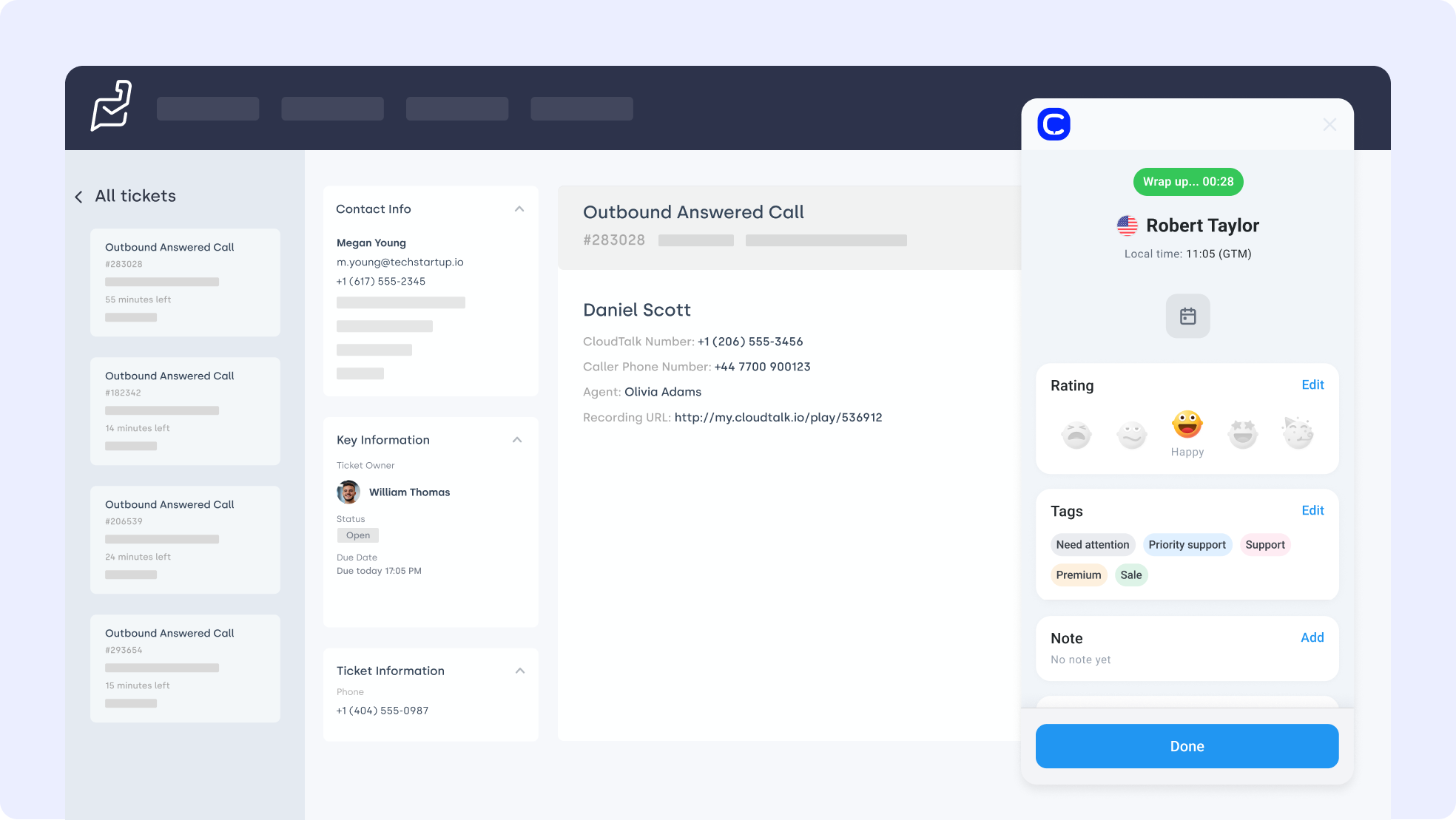Viewport: 1456px width, 820px height.
Task: Open the calendar scheduling icon
Action: click(1187, 316)
